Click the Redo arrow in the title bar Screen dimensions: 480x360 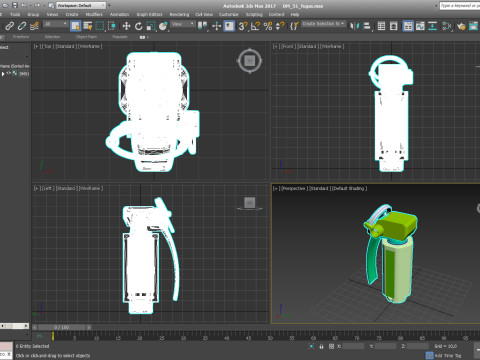(37, 5)
